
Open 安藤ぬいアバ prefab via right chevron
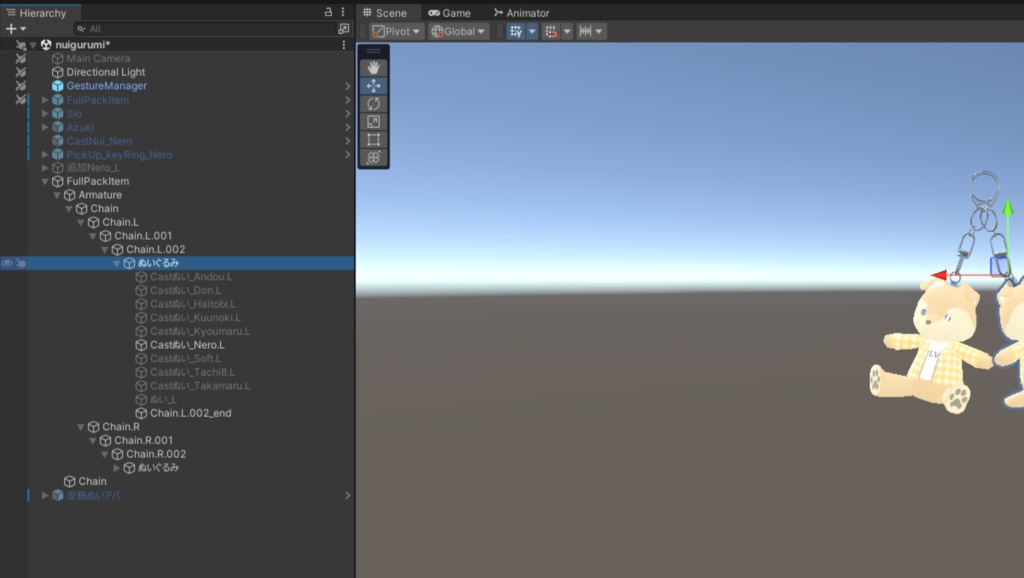tap(347, 496)
